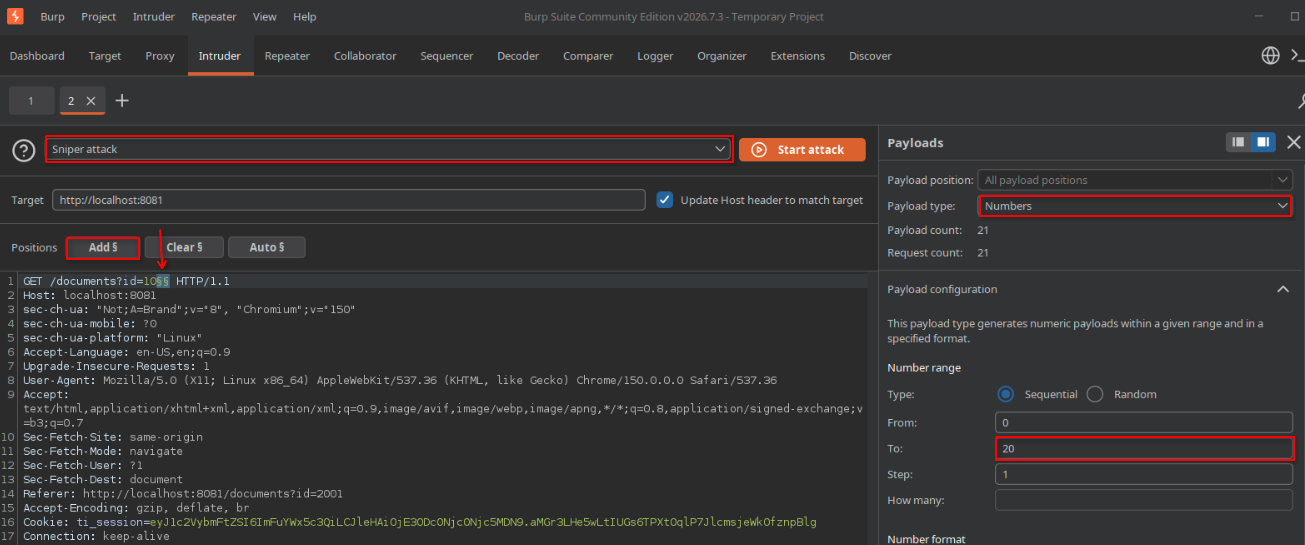Open the Payload position dropdown
Screen dimensions: 1305x545
coord(1135,180)
